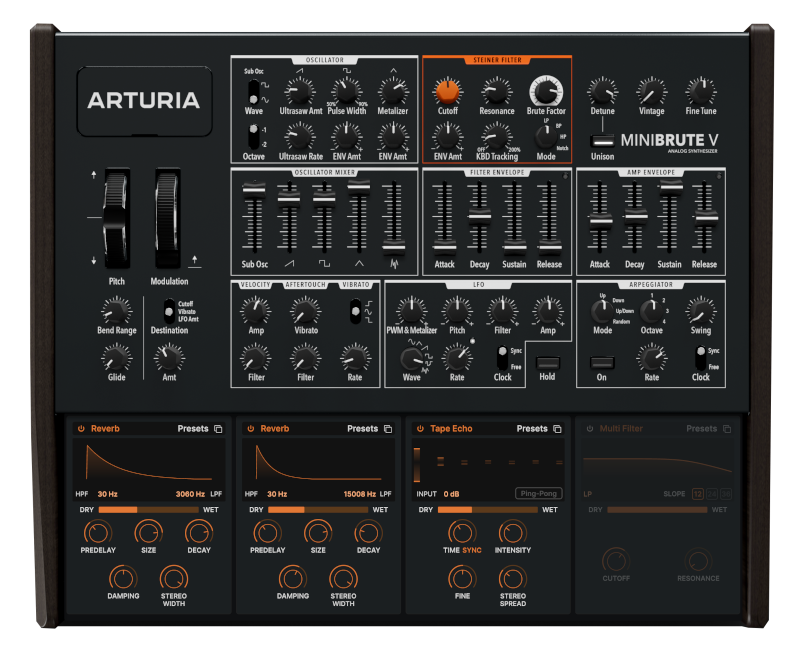800x655 pixels.
Task: Click the Arpeggiator Swing knob
Action: coord(701,311)
